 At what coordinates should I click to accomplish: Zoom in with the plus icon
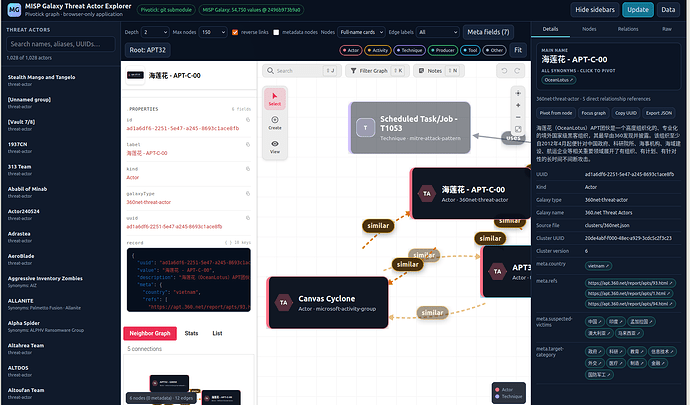(x=518, y=105)
